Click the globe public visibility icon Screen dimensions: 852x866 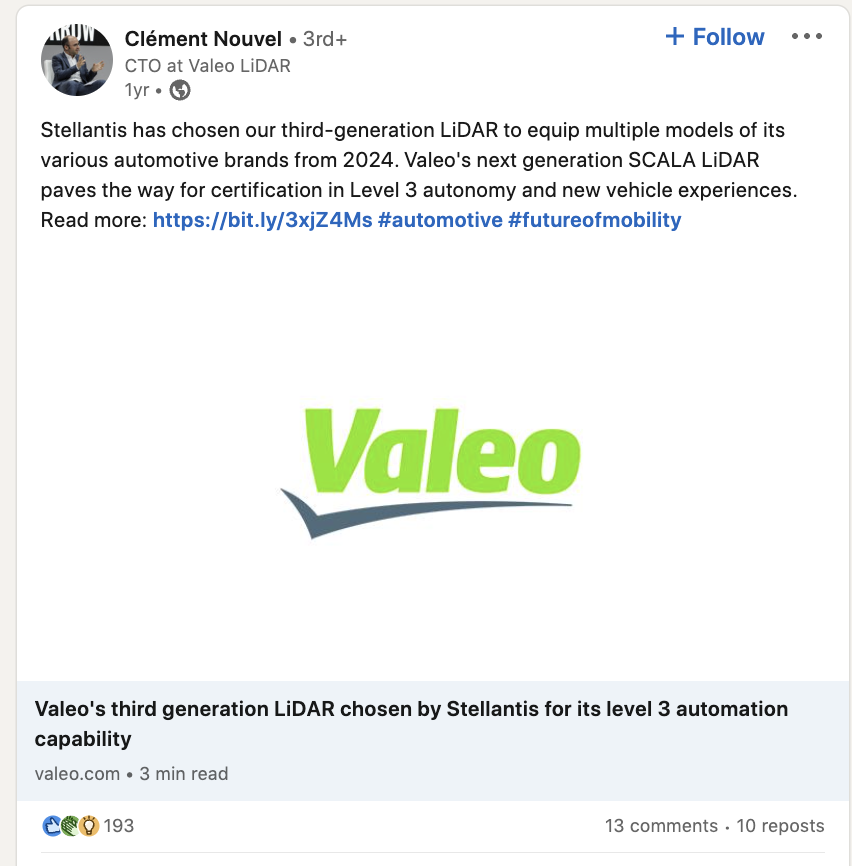coord(180,91)
